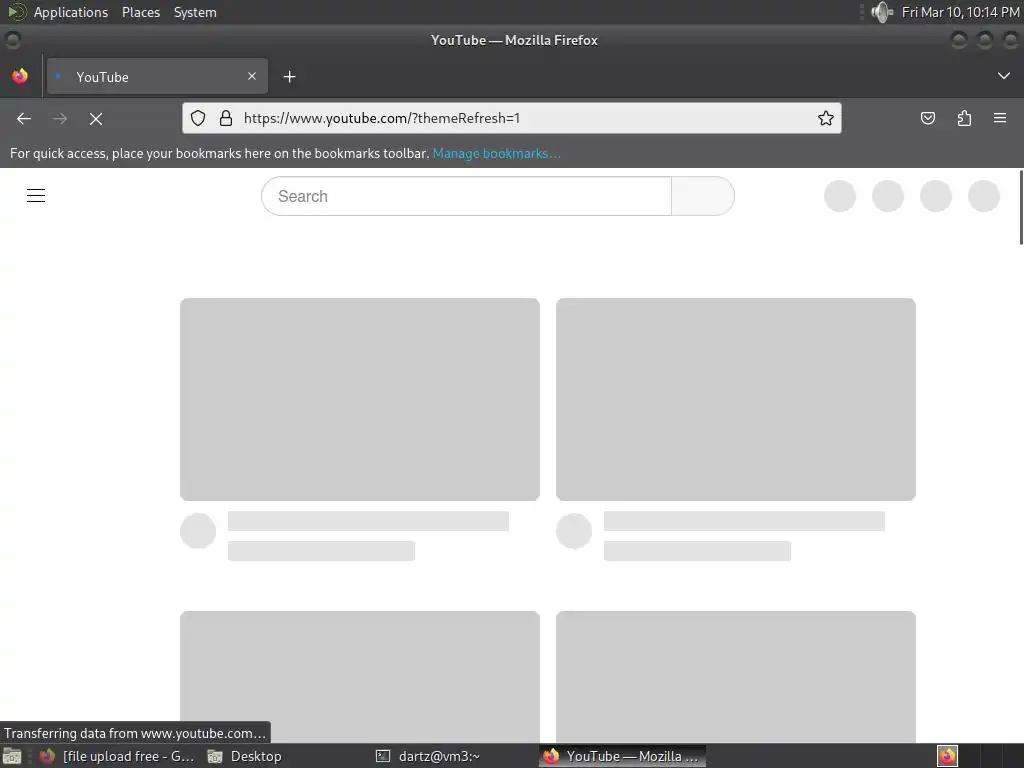This screenshot has width=1024, height=768.
Task: Open the Places menu
Action: pyautogui.click(x=140, y=12)
